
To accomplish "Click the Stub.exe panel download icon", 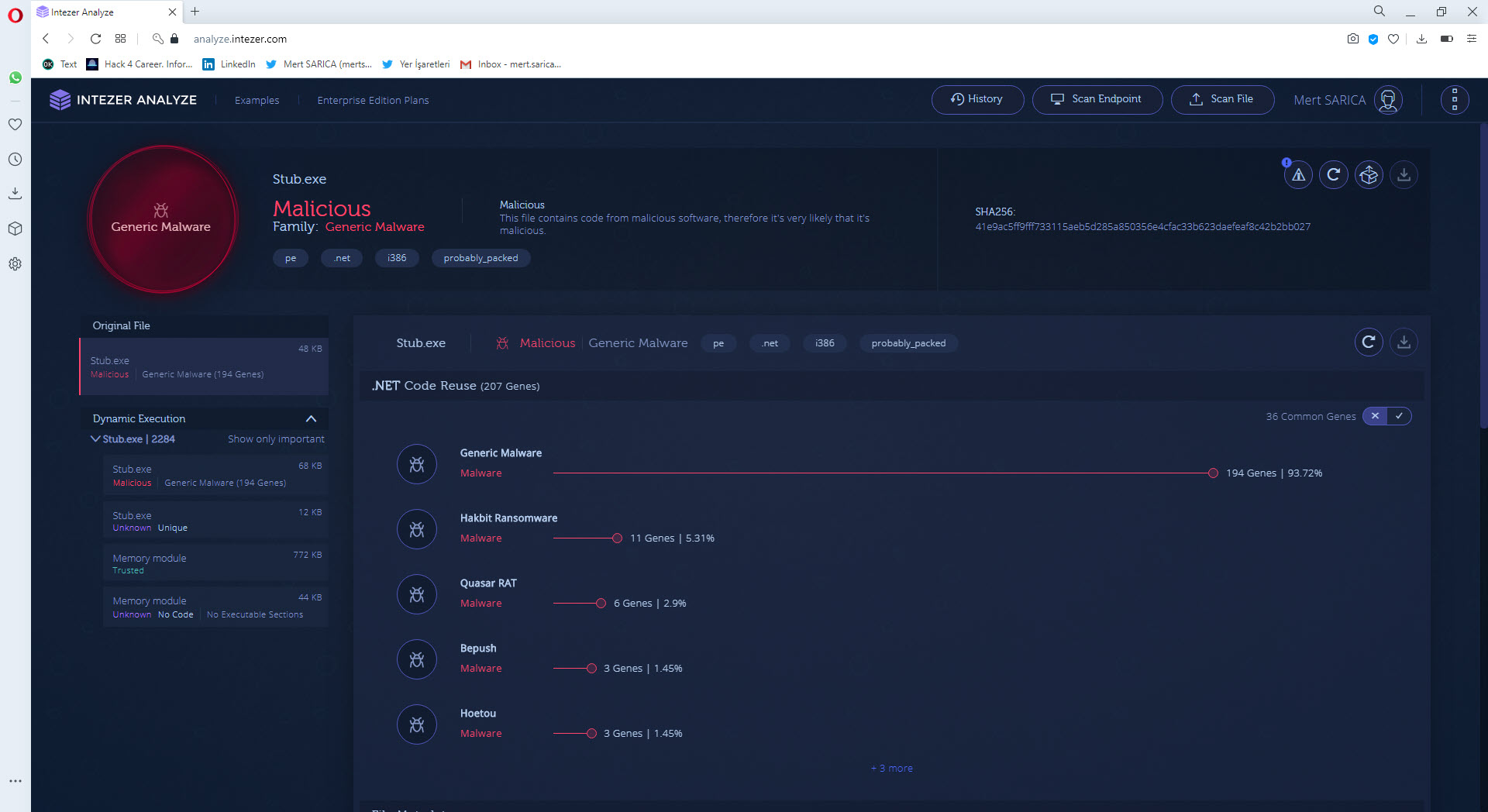I will click(1404, 342).
